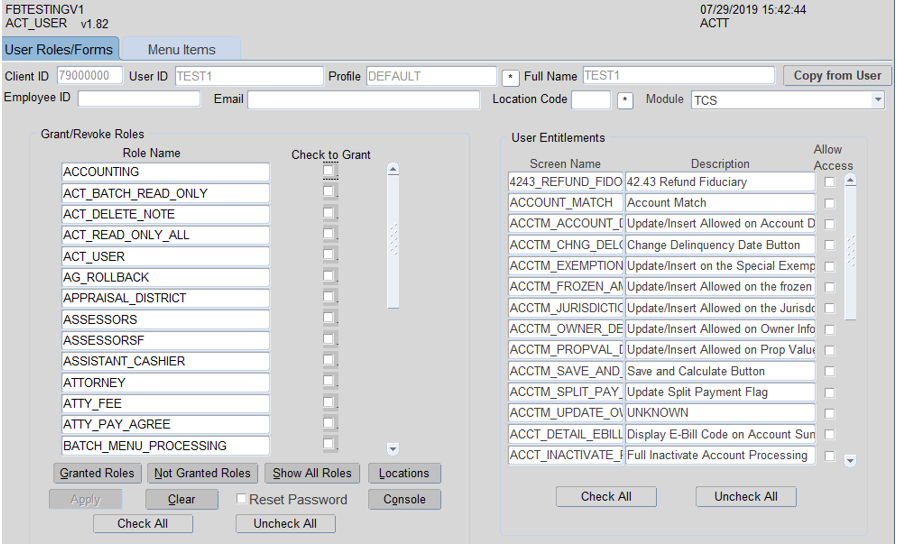Viewport: 900px width, 544px height.
Task: Click the asterisk lookup button beside Location Code
Action: [625, 101]
